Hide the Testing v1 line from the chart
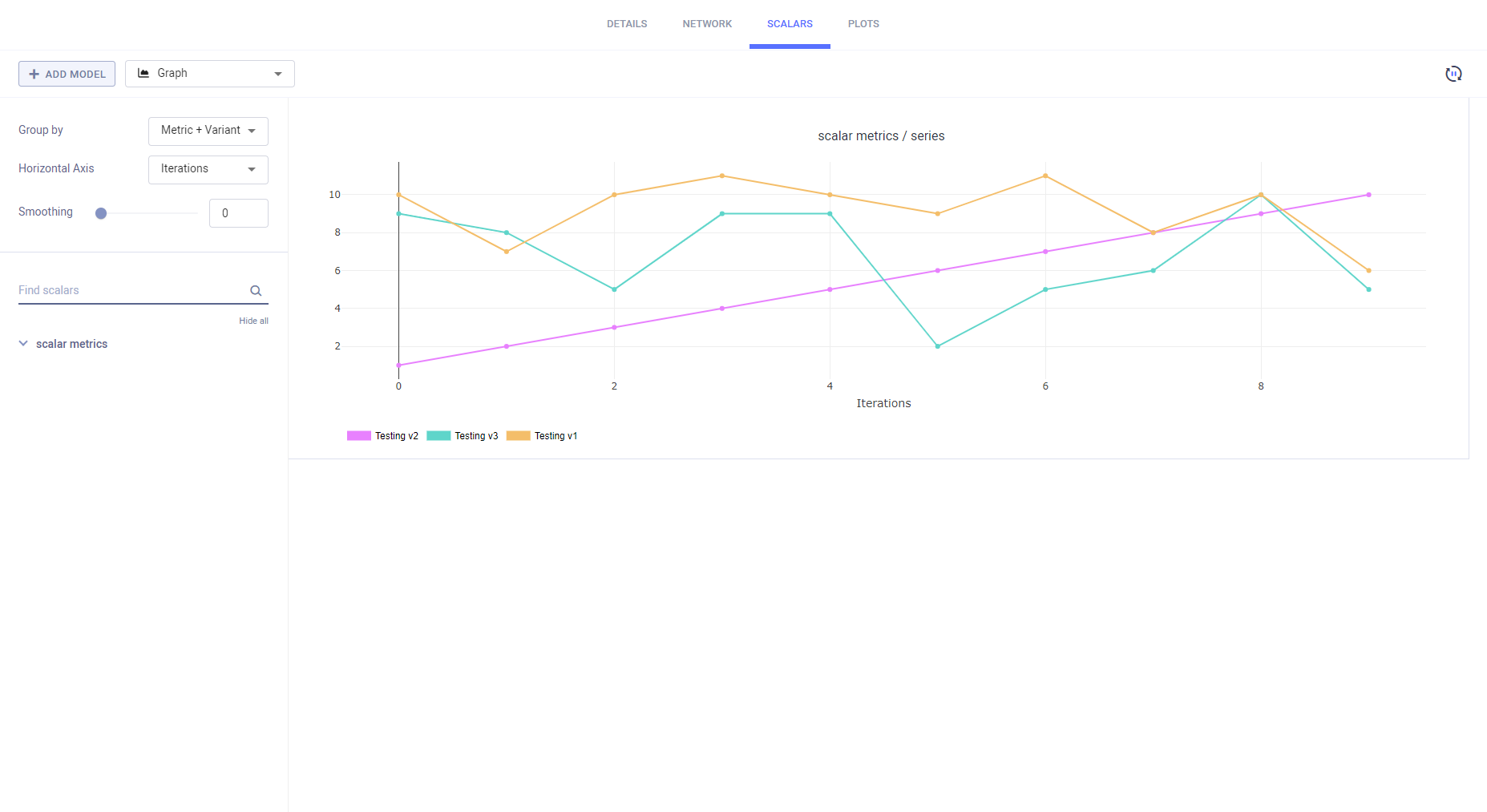Image resolution: width=1487 pixels, height=812 pixels. 543,435
